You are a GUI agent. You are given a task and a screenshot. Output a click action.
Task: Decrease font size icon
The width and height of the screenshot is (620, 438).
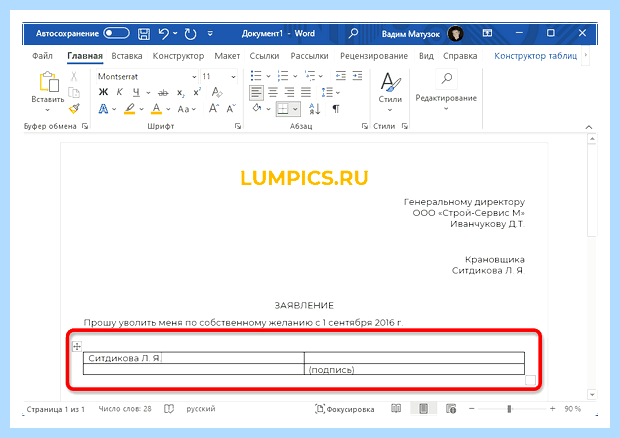click(x=231, y=108)
